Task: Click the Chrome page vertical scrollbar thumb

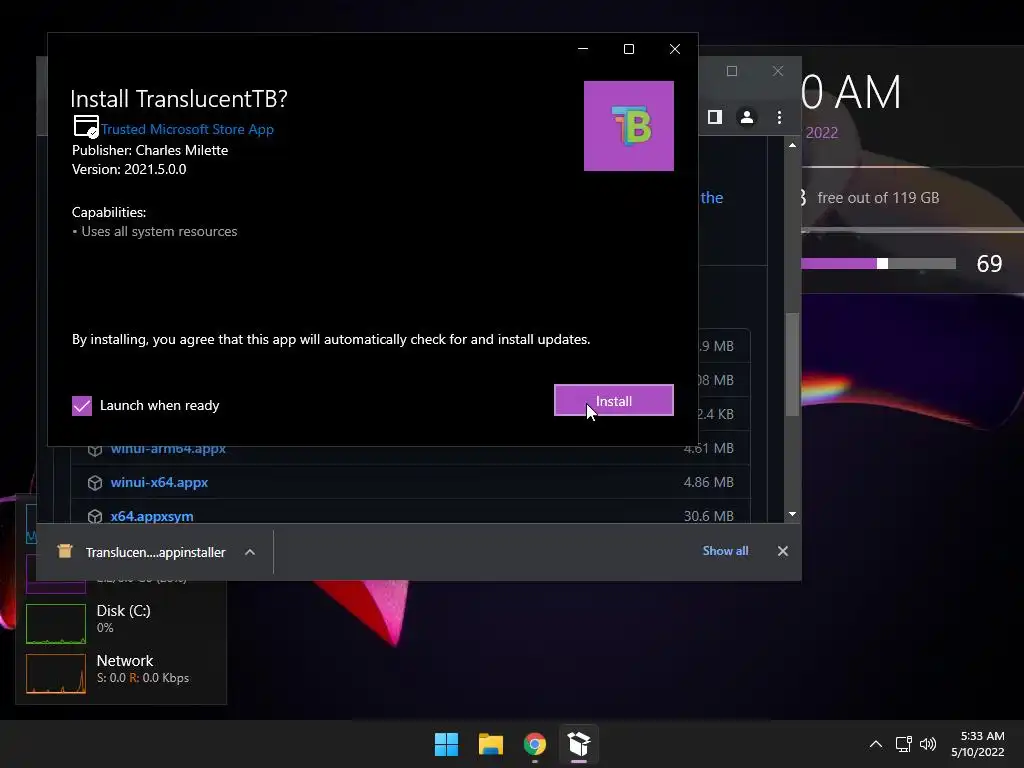Action: pyautogui.click(x=792, y=364)
